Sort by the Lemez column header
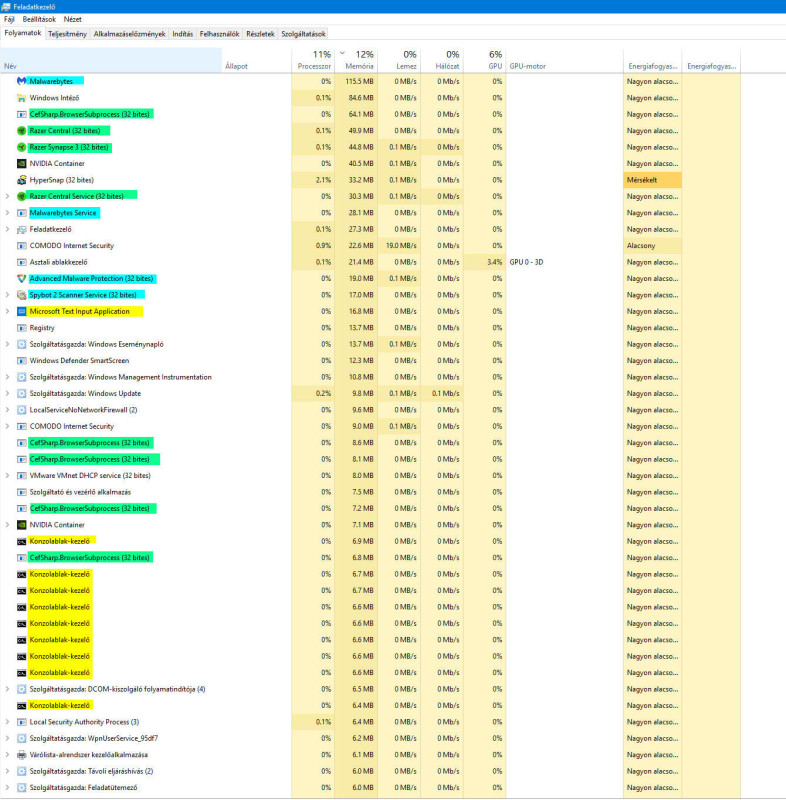 point(399,60)
